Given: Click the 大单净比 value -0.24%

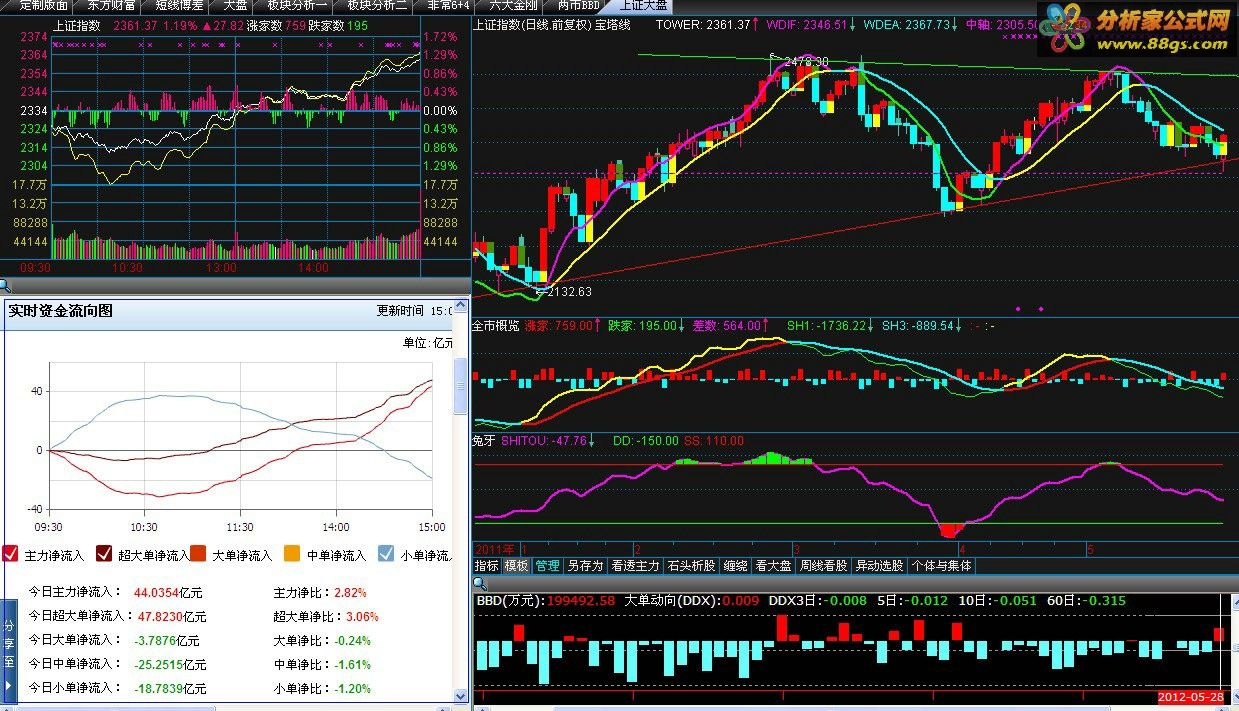Looking at the screenshot, I should click(352, 641).
